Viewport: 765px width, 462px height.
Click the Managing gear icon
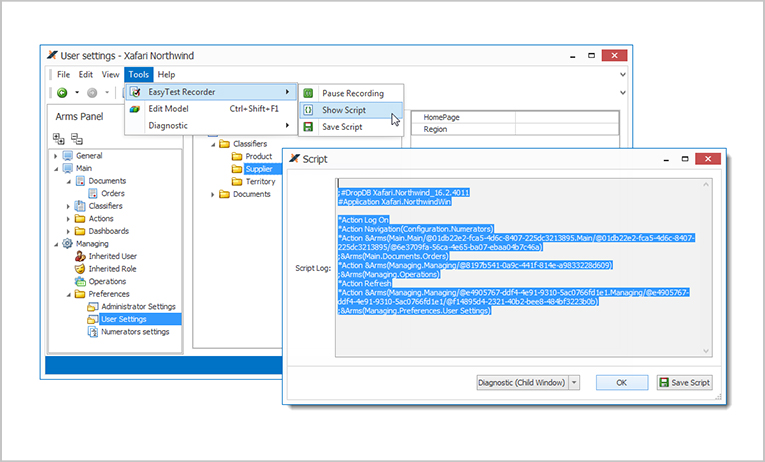(x=67, y=243)
